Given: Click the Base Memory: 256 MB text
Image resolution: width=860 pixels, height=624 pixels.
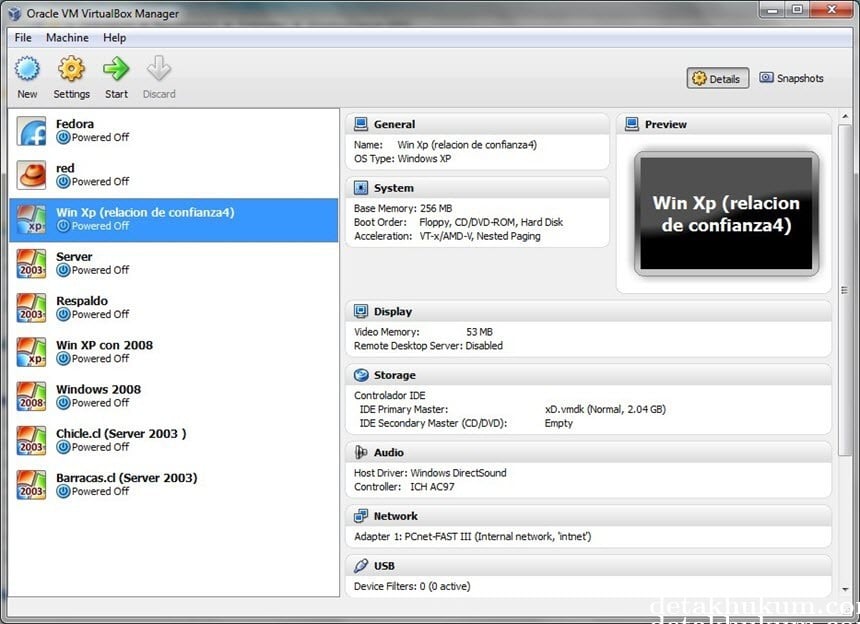Looking at the screenshot, I should [403, 208].
